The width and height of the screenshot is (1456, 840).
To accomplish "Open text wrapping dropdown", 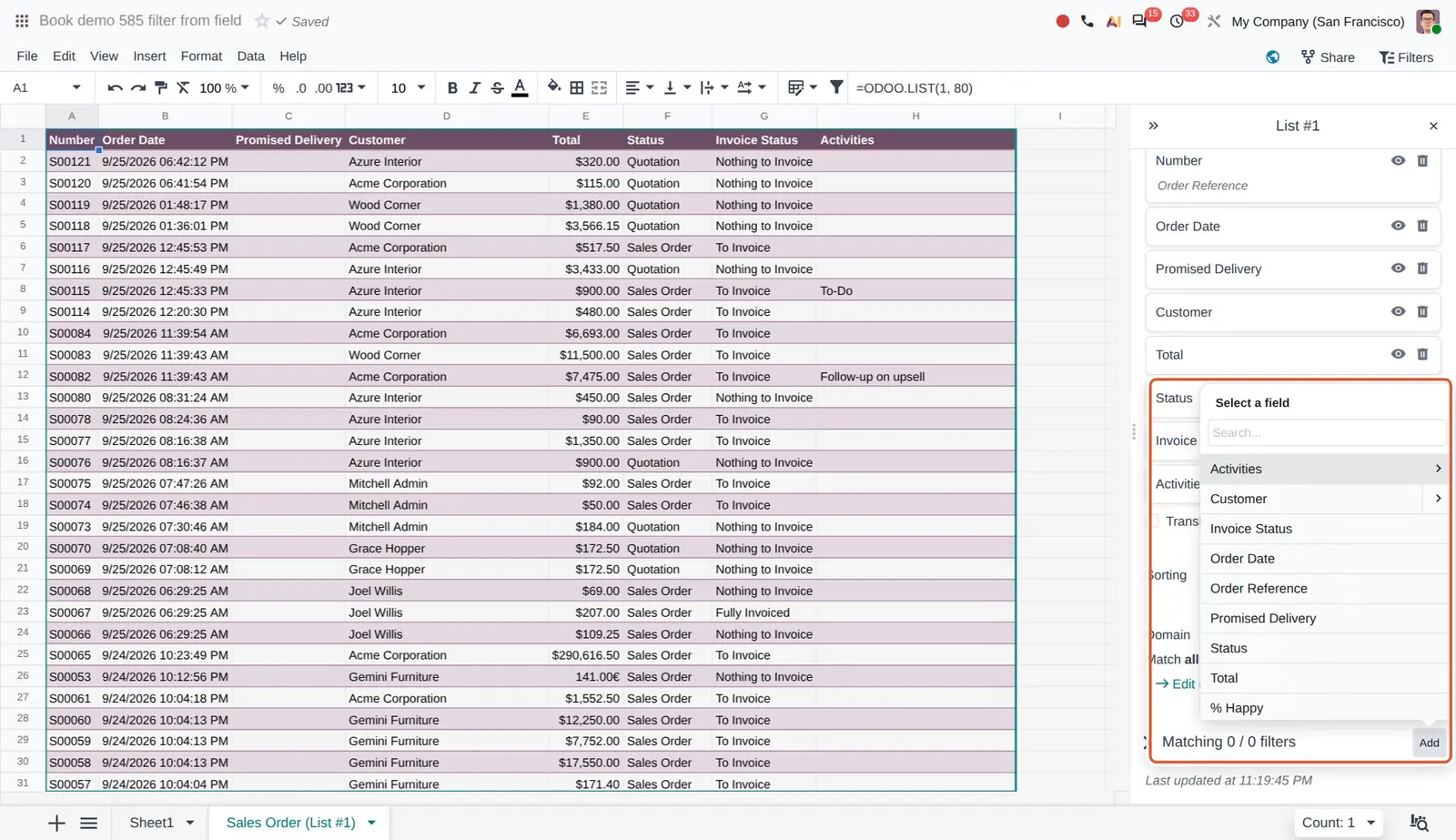I will pyautogui.click(x=714, y=87).
